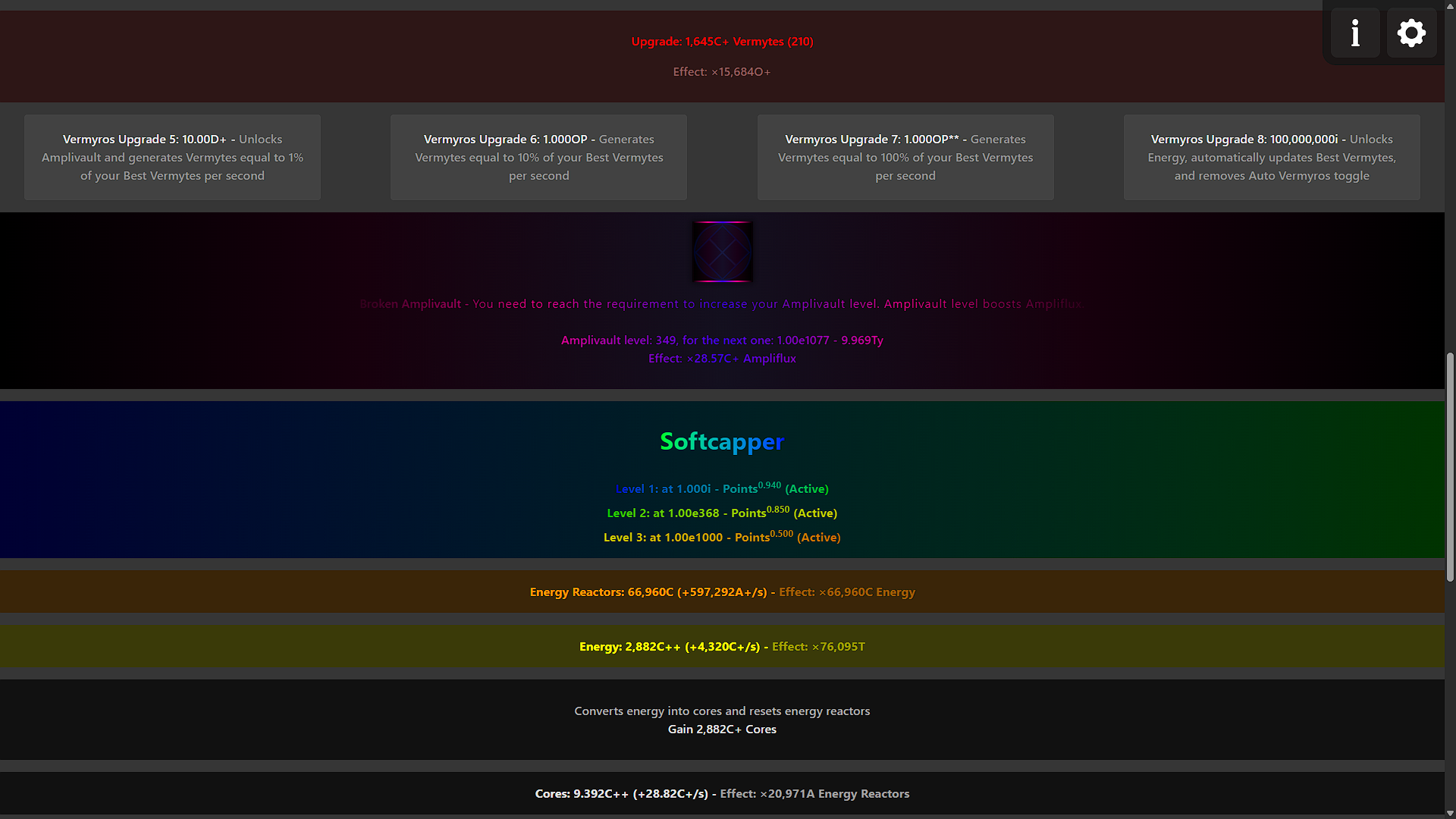The width and height of the screenshot is (1456, 819).
Task: Purchase Vermyros Upgrade 8 unlocking Energy
Action: pos(1271,158)
